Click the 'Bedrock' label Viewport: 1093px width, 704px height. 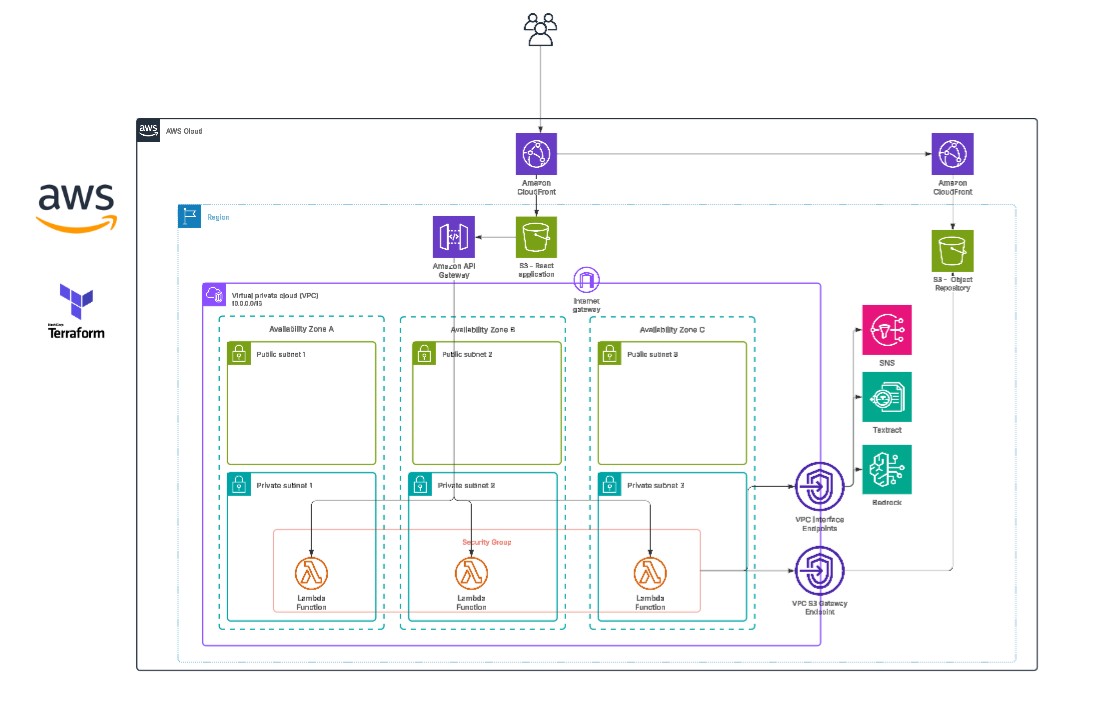887,503
